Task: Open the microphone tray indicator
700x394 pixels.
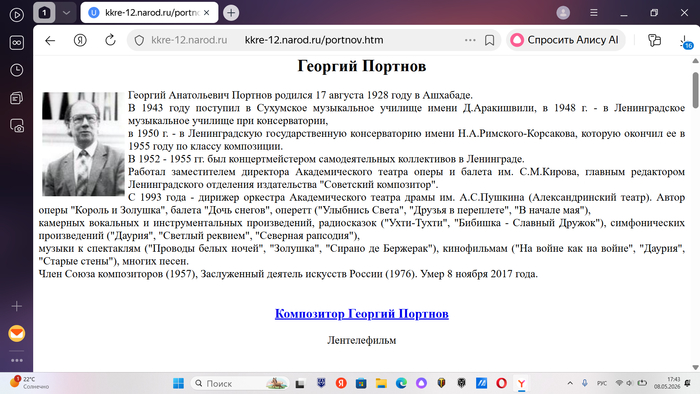Action: (585, 383)
